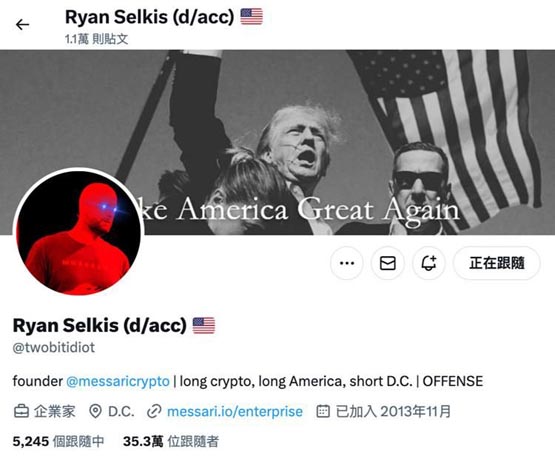The image size is (555, 468).
Task: Send a direct message via envelope icon
Action: [x=388, y=263]
